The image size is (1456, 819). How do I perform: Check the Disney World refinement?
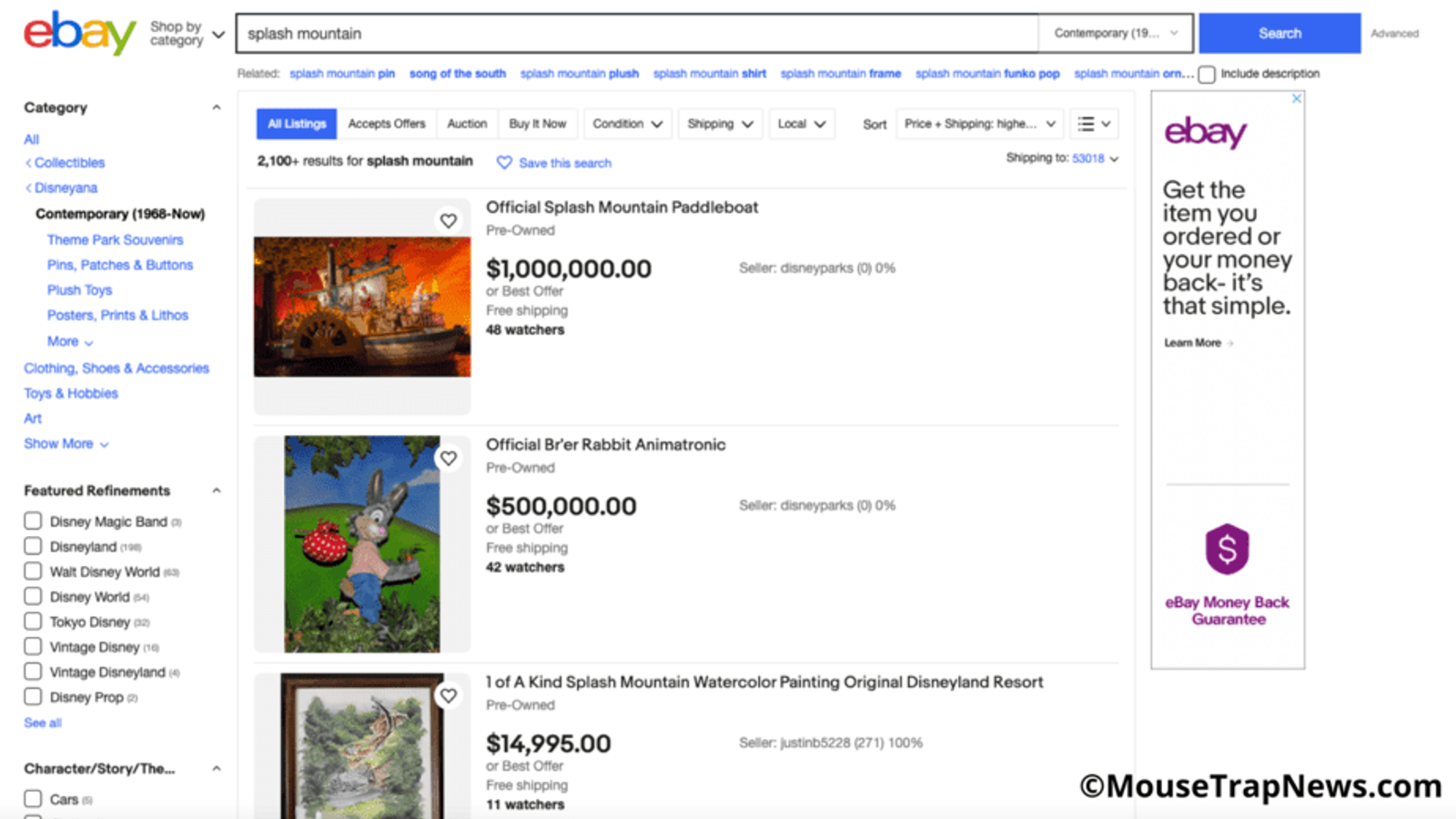[33, 596]
